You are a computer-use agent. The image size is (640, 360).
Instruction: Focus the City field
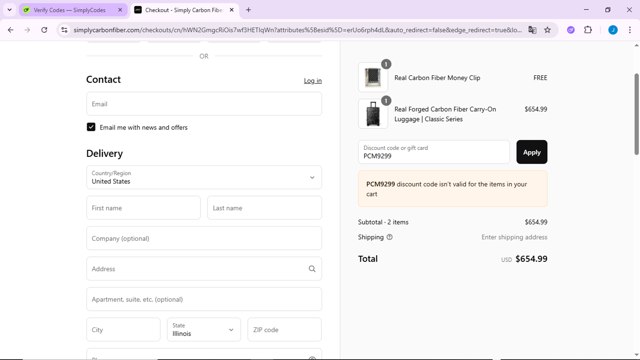pos(123,330)
